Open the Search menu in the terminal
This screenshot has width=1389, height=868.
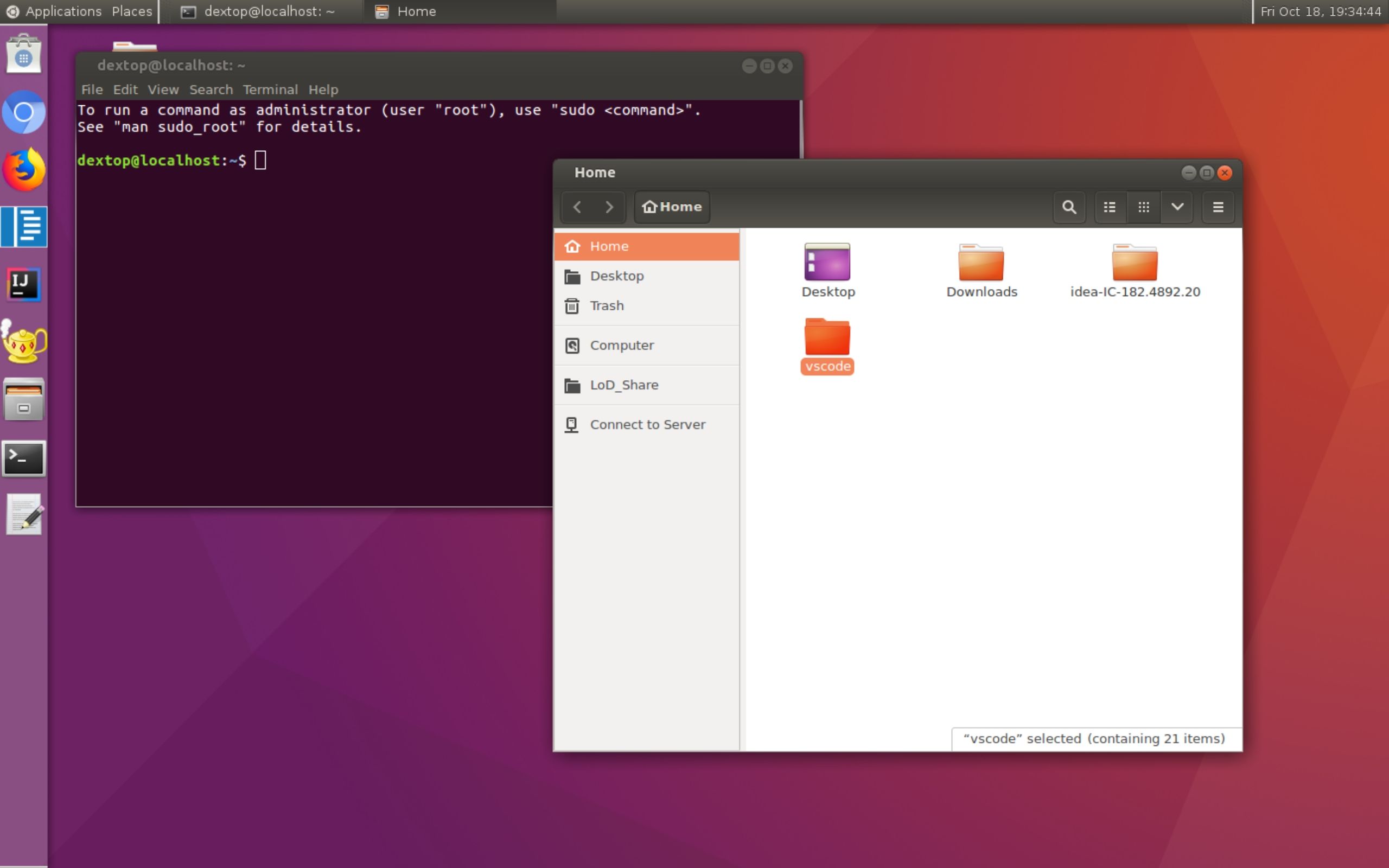(x=211, y=90)
